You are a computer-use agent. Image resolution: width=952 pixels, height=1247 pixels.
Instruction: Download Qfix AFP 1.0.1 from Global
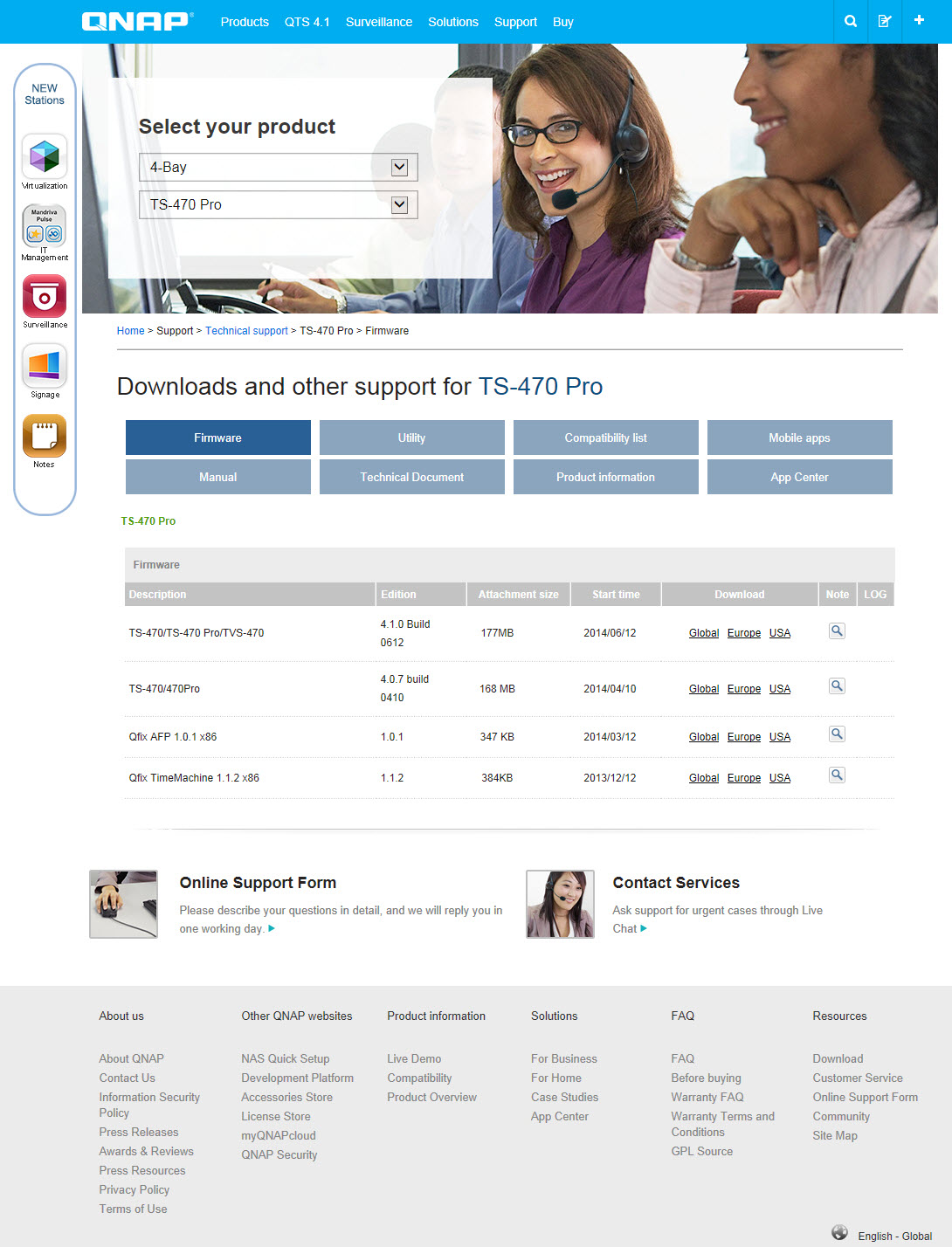click(x=704, y=737)
